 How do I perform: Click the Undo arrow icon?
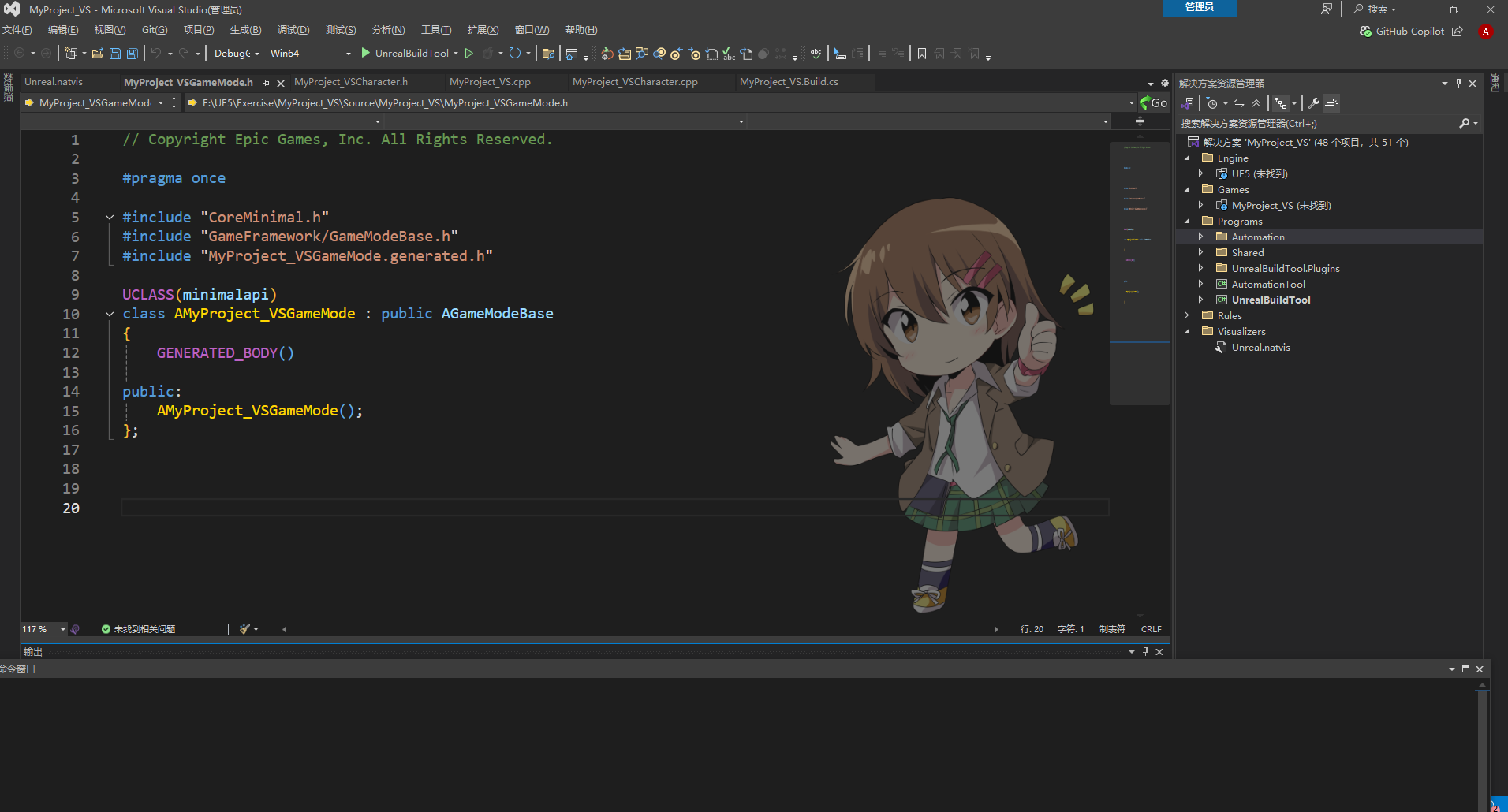click(156, 54)
